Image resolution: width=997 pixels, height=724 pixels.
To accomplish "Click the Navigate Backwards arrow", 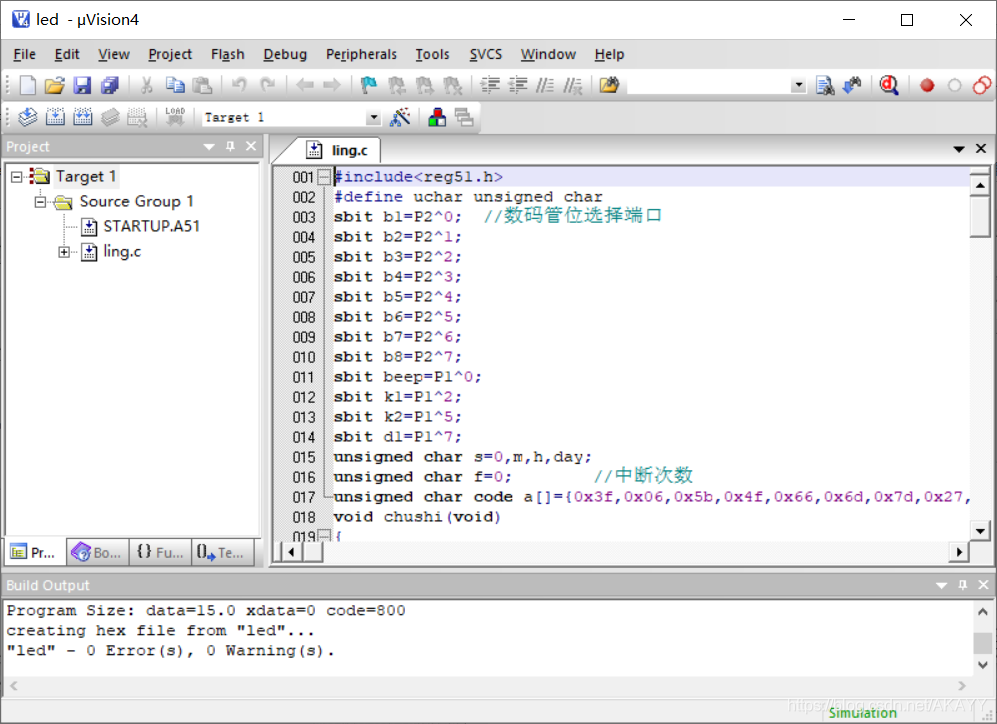I will tap(305, 85).
